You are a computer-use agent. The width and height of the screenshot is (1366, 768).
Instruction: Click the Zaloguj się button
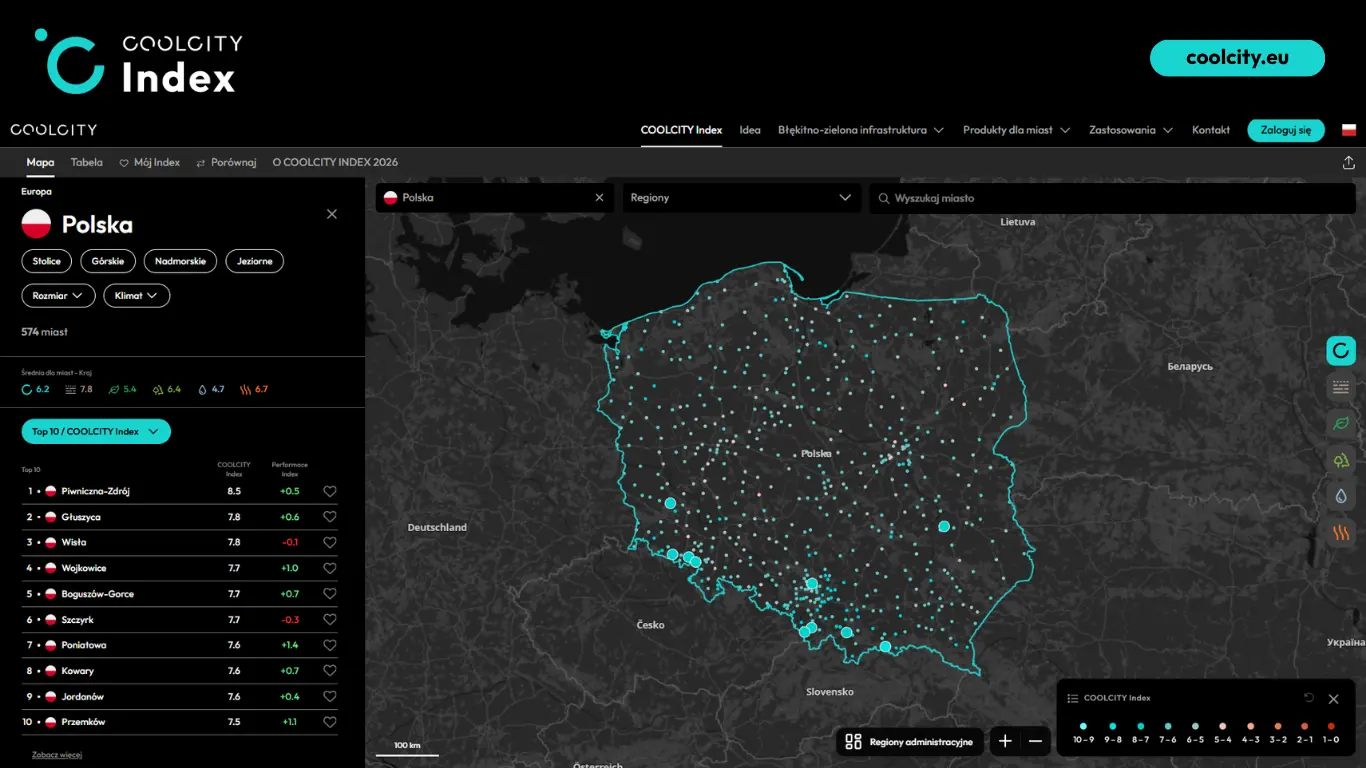pos(1286,130)
